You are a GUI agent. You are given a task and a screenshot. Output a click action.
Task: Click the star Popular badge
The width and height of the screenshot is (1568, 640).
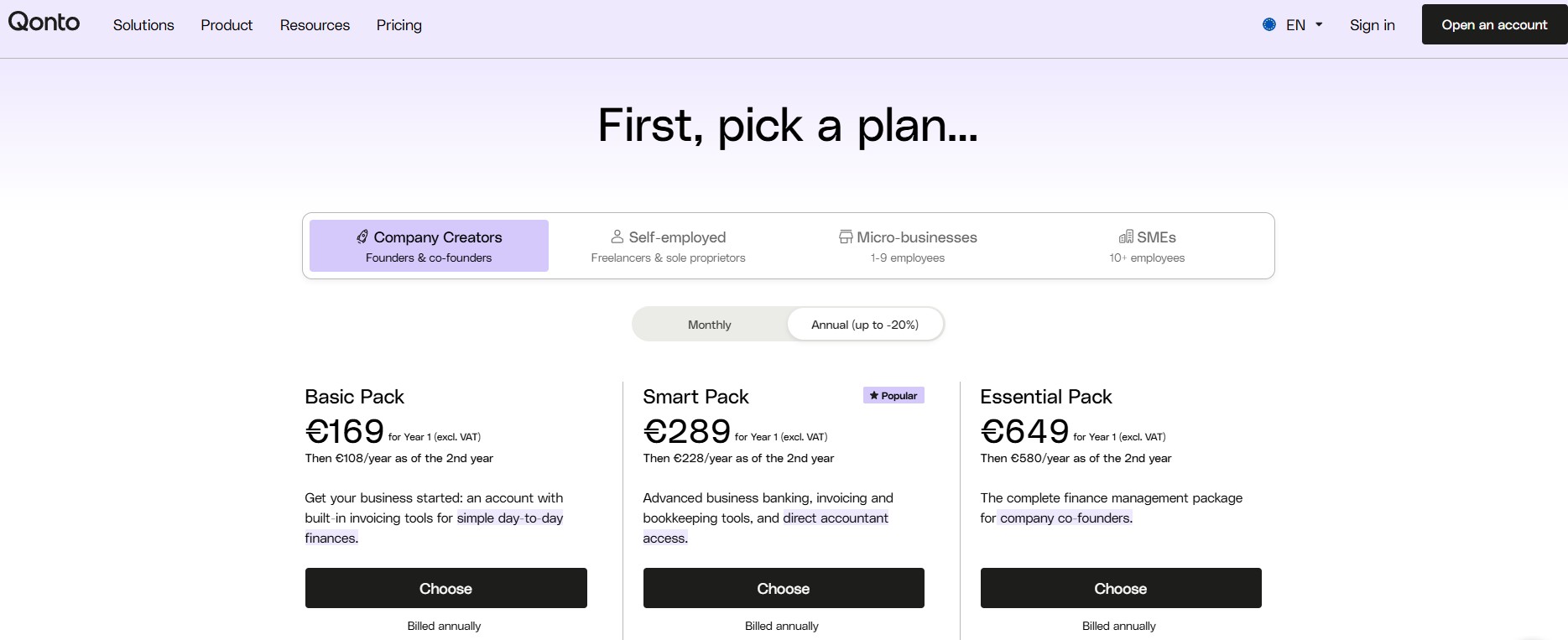893,395
